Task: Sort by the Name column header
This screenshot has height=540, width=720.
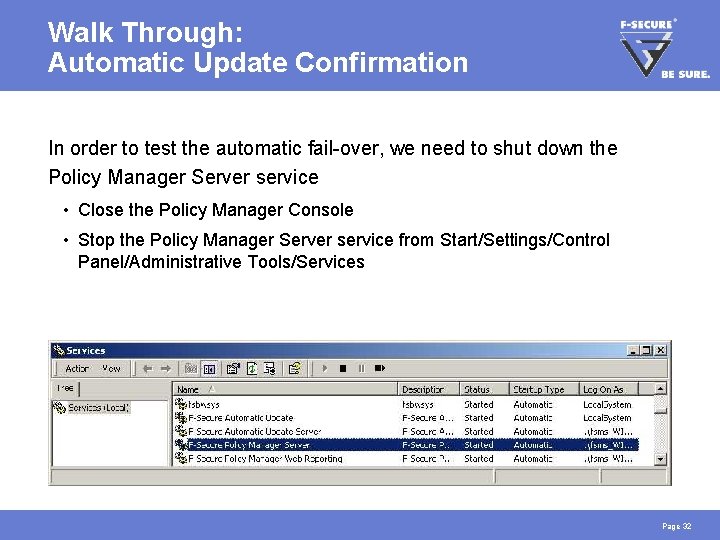Action: 285,389
